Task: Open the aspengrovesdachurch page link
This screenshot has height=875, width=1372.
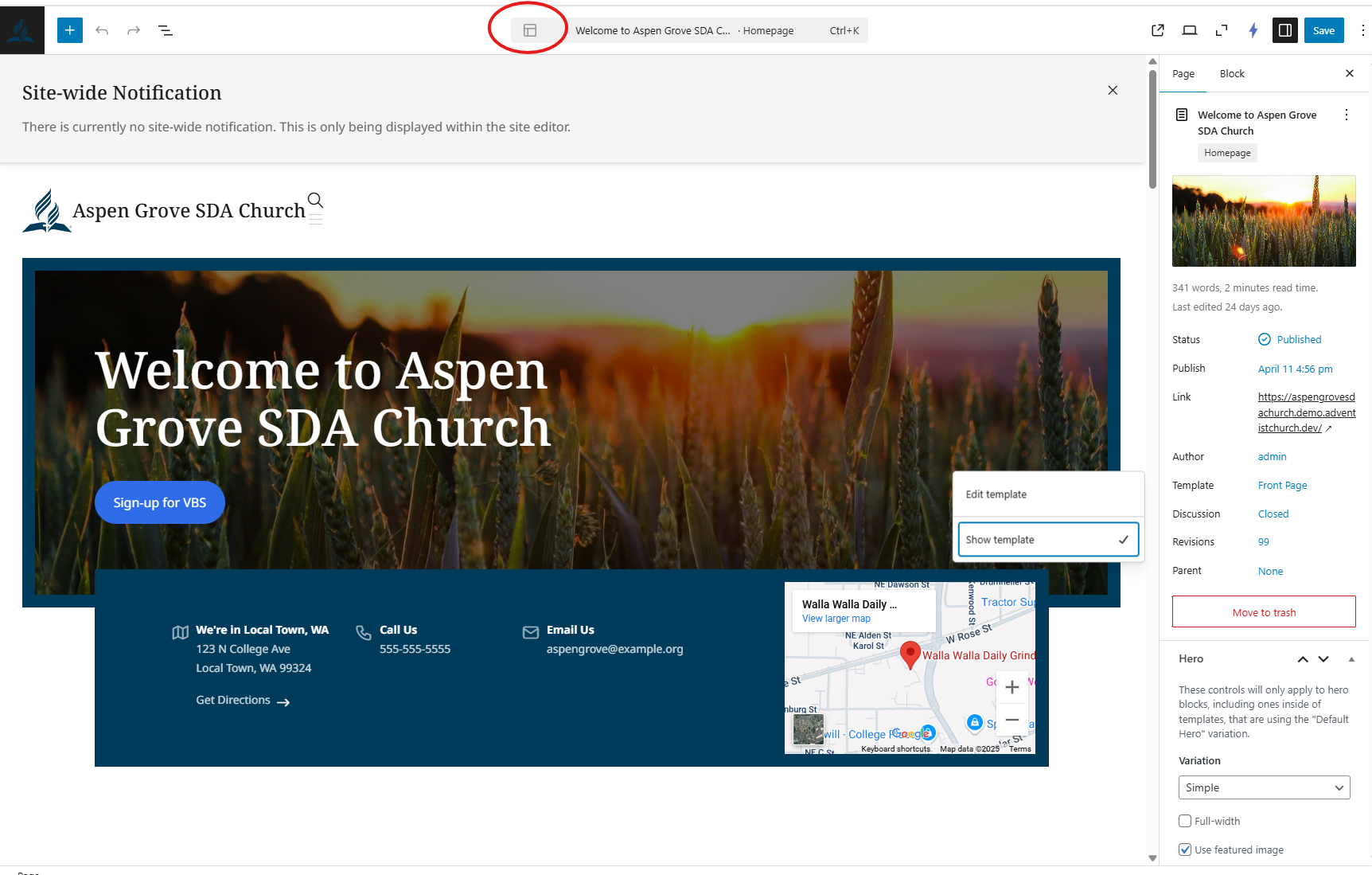Action: point(1306,412)
